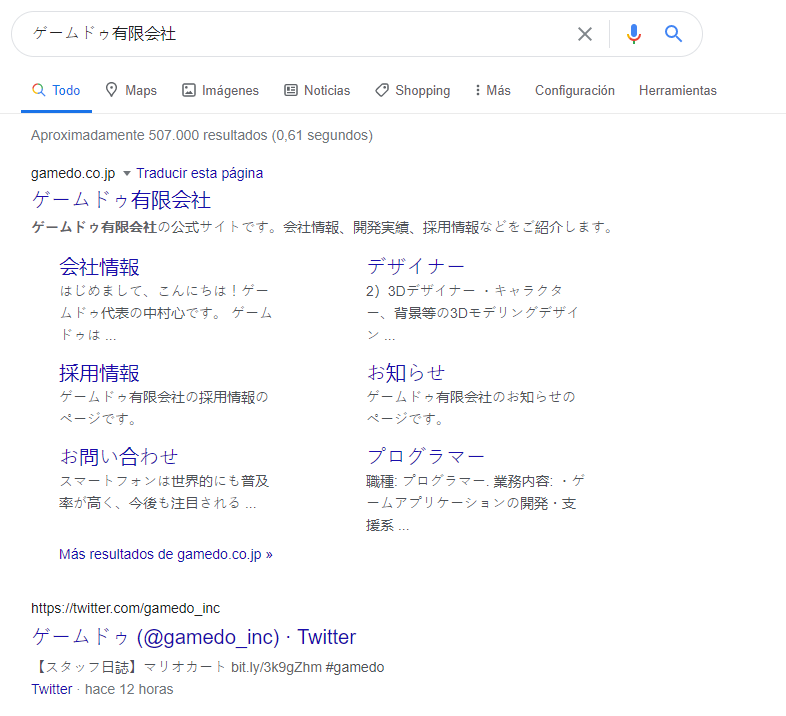Image resolution: width=786 pixels, height=716 pixels.
Task: Open the お問い合わせ sitelink
Action: click(119, 457)
